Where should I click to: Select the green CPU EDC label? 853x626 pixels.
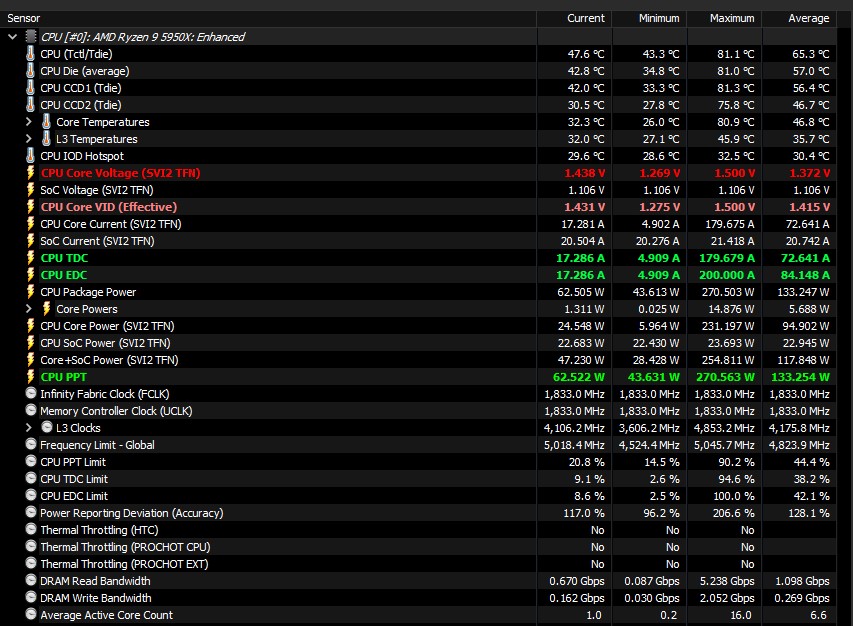(x=64, y=275)
